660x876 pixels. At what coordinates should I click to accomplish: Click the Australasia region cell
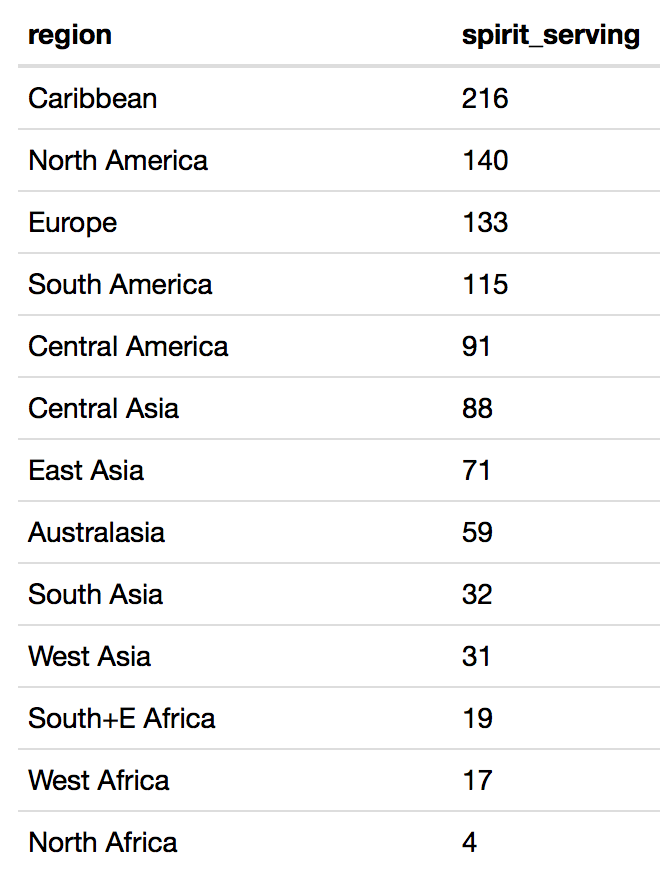(x=97, y=533)
